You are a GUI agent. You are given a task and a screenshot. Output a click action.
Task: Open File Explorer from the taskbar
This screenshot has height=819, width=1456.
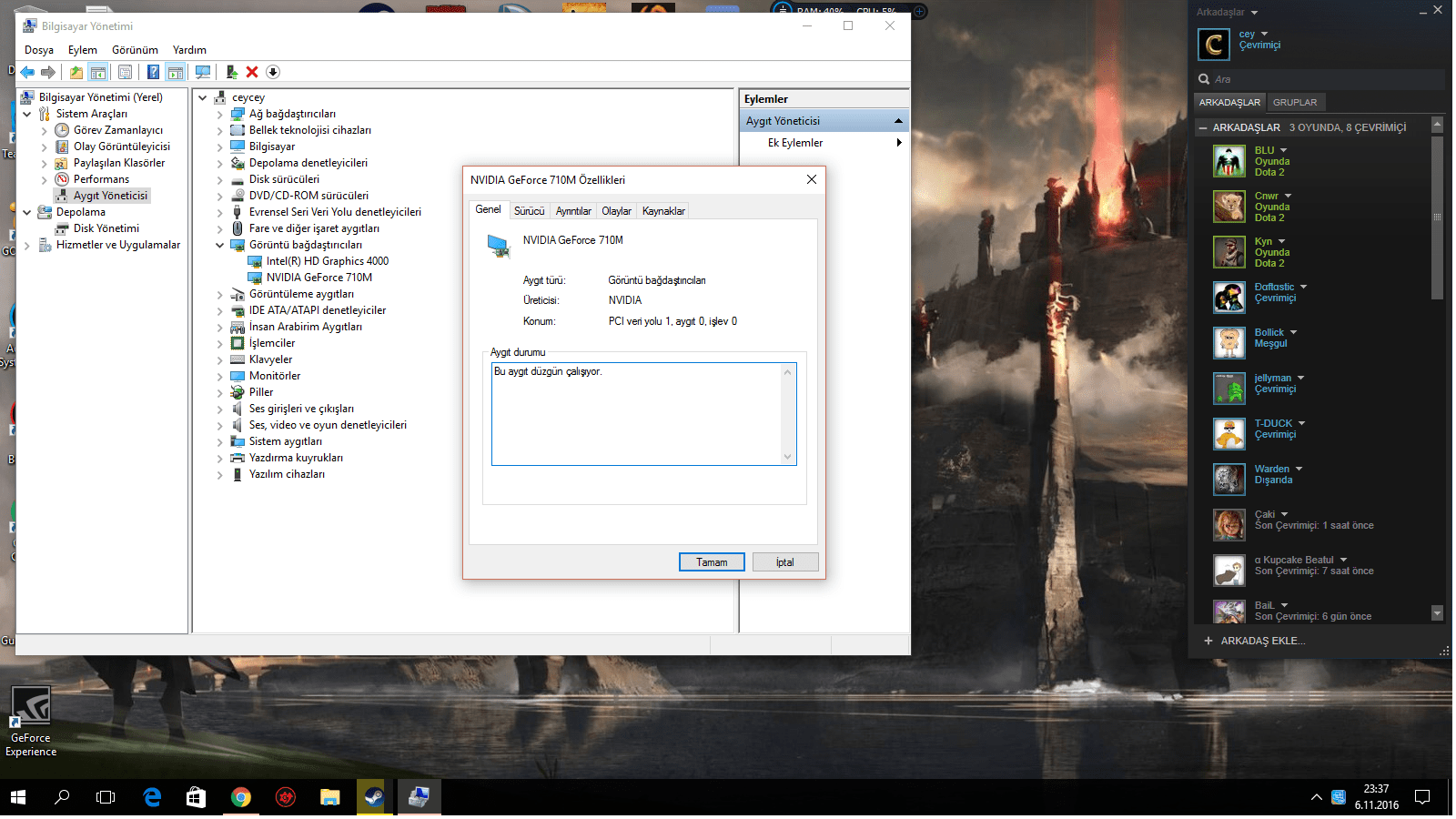click(329, 797)
